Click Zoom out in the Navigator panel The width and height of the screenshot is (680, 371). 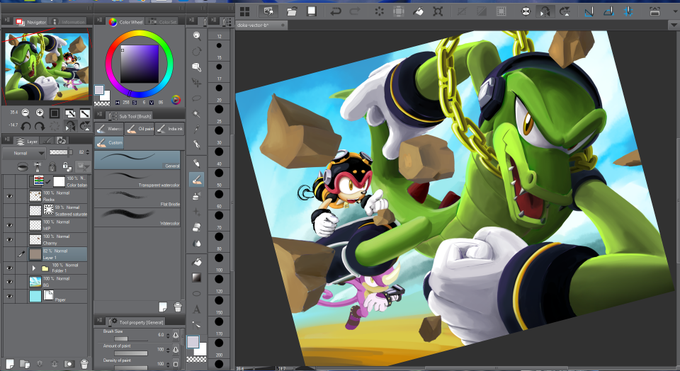tap(26, 113)
